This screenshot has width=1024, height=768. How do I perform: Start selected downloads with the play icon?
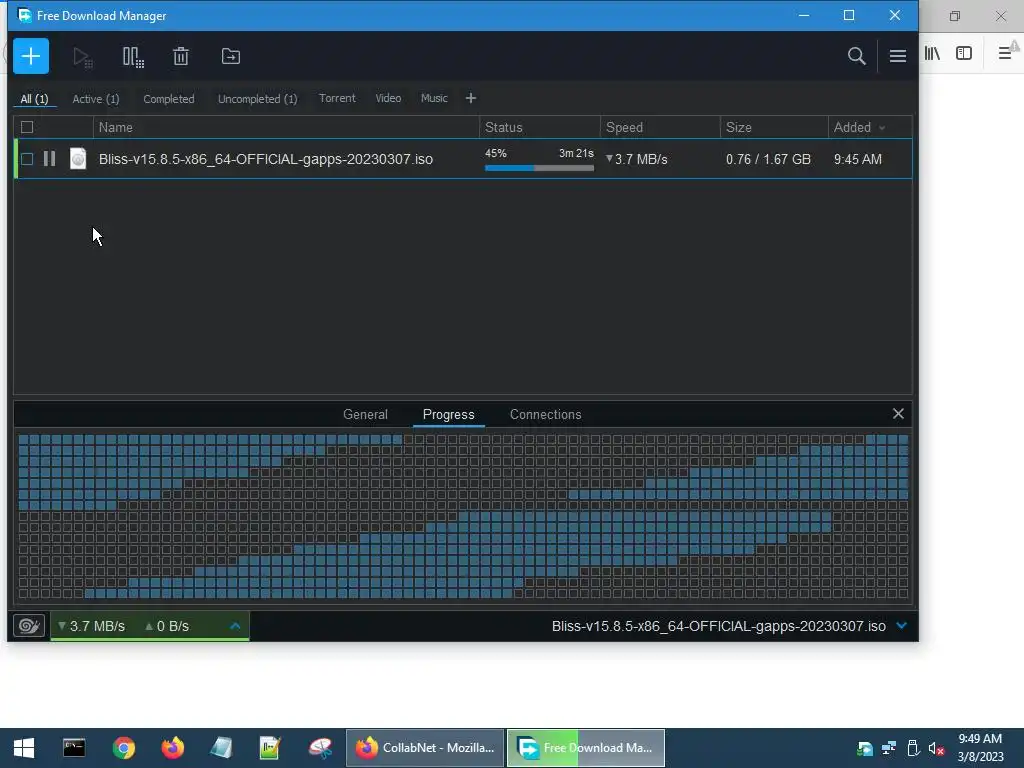tap(82, 57)
